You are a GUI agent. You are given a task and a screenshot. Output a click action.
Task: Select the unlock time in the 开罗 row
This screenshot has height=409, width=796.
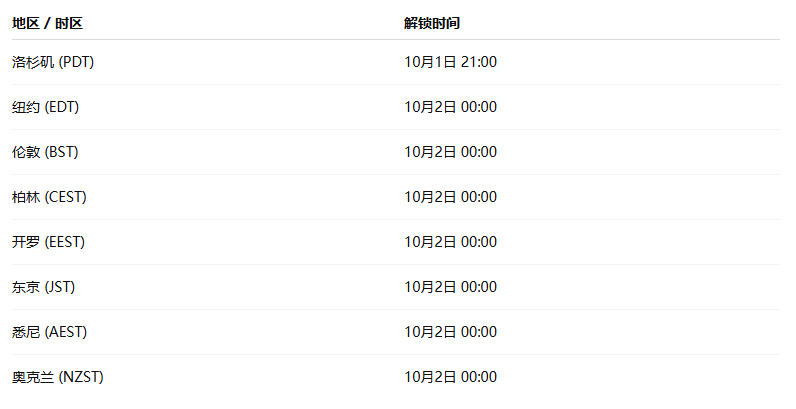click(x=450, y=242)
